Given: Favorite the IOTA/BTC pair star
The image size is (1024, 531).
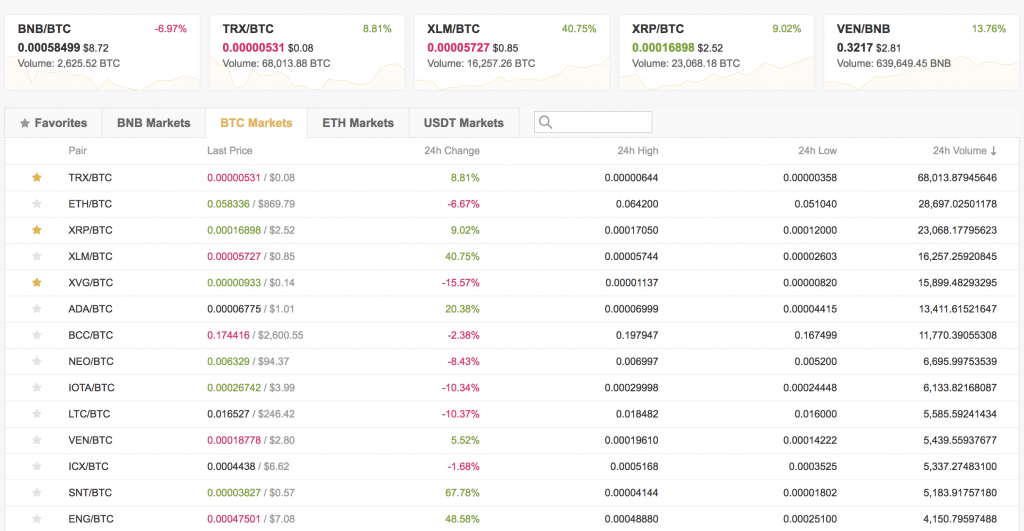Looking at the screenshot, I should 37,387.
